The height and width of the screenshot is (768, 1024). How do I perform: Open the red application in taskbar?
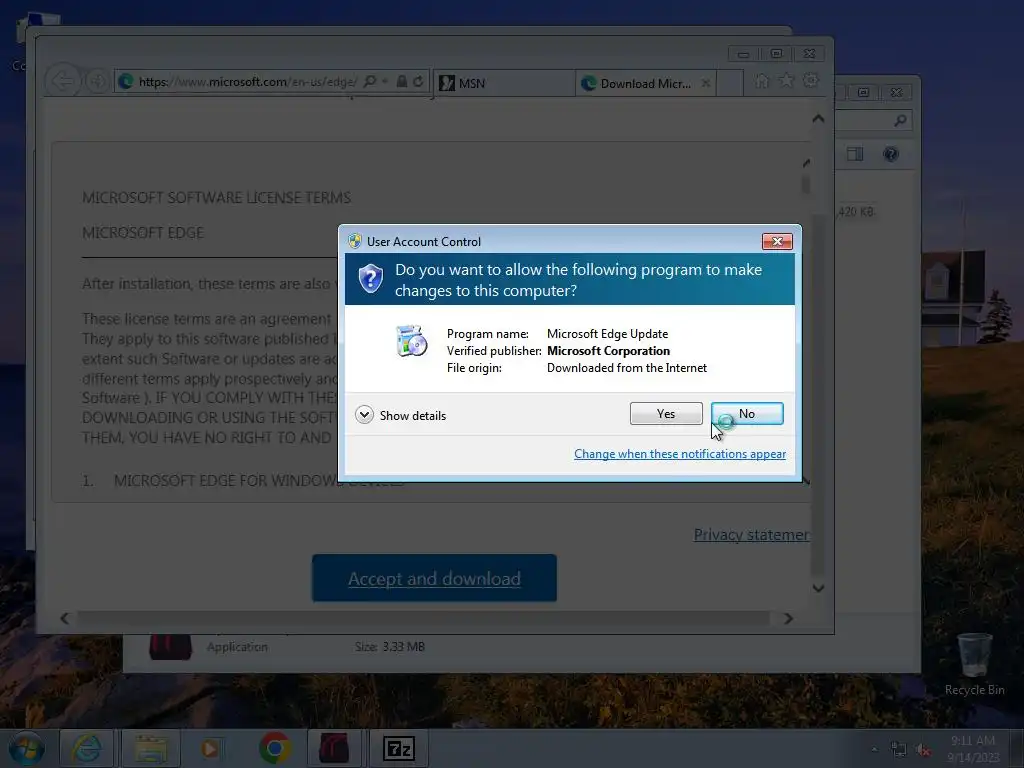point(334,748)
